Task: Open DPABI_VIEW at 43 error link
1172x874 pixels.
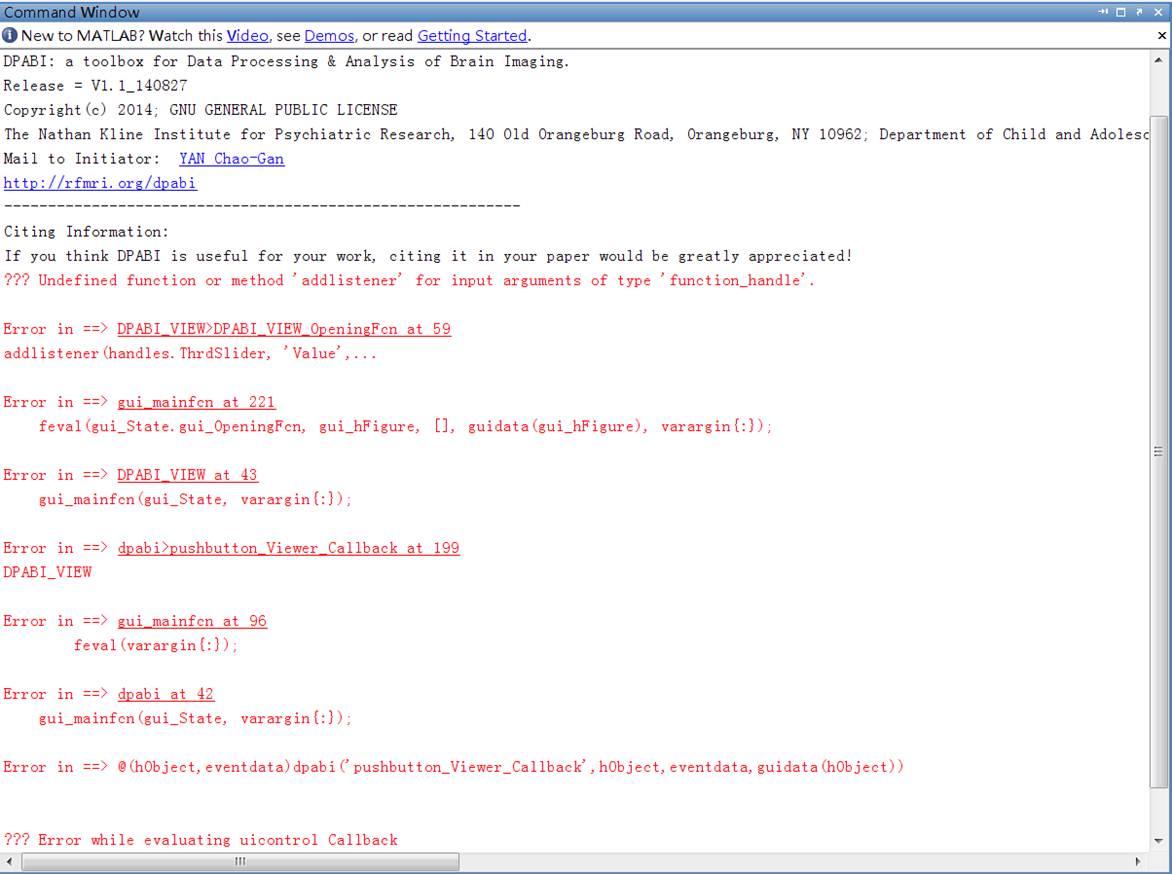Action: (x=187, y=475)
